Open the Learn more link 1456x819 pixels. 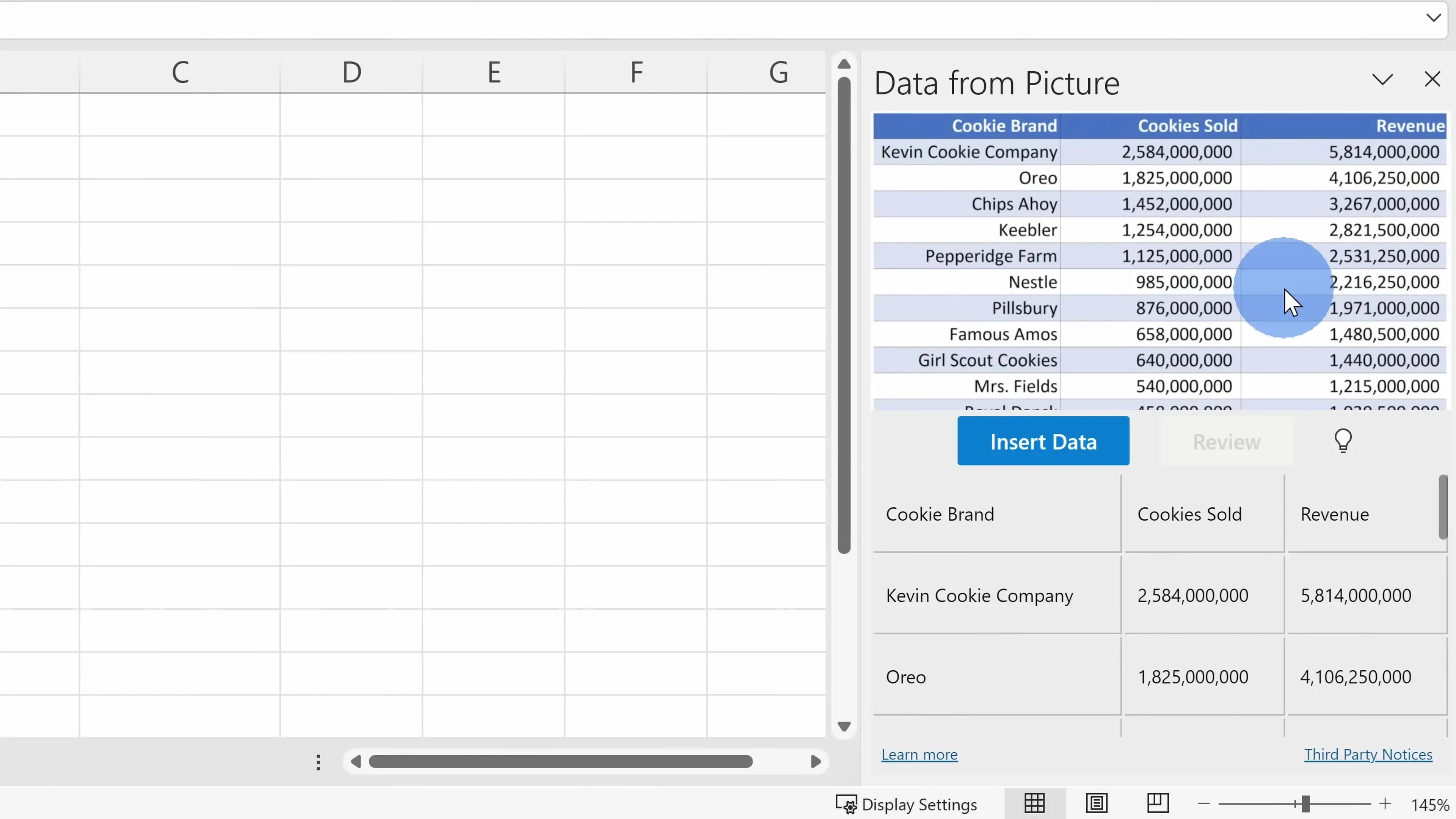pos(919,754)
